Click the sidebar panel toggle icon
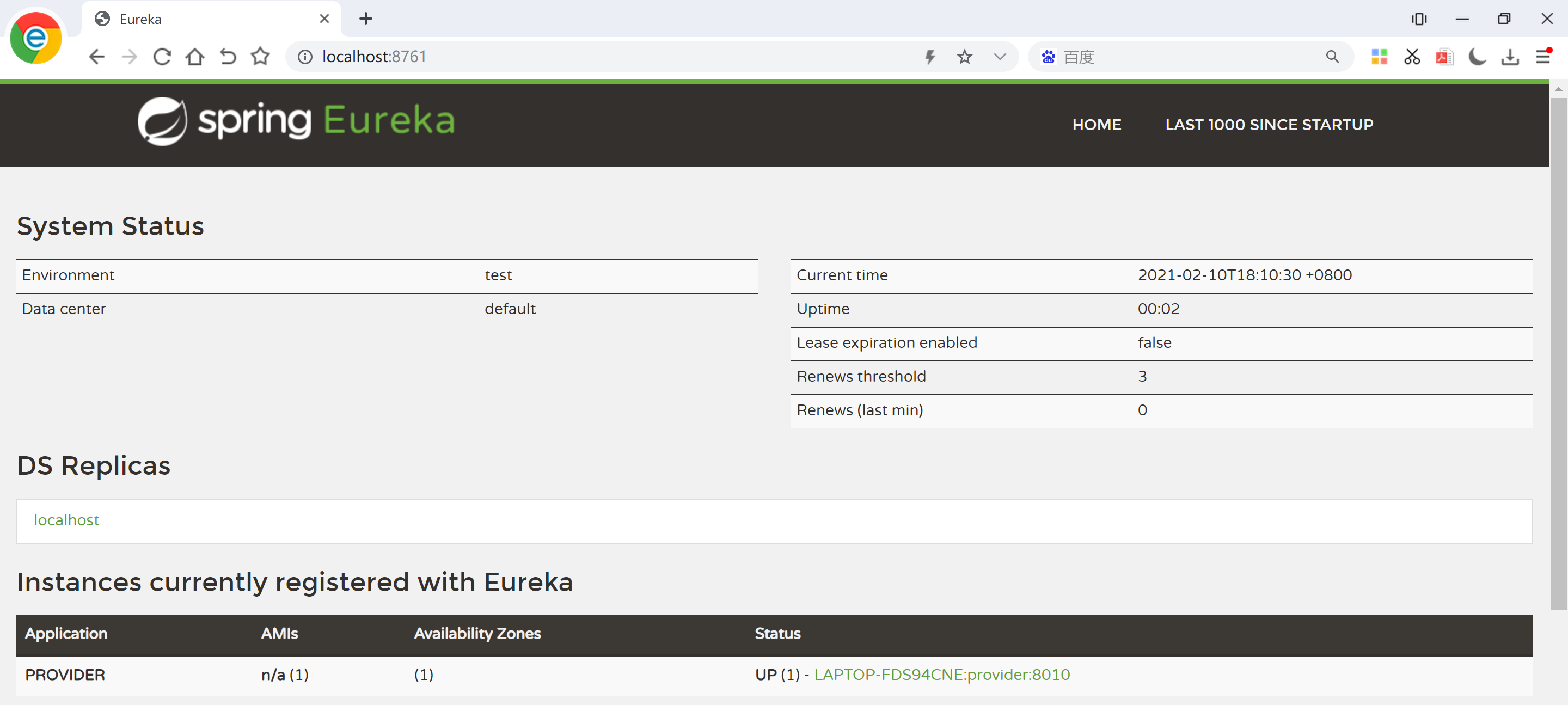1568x705 pixels. pyautogui.click(x=1419, y=19)
